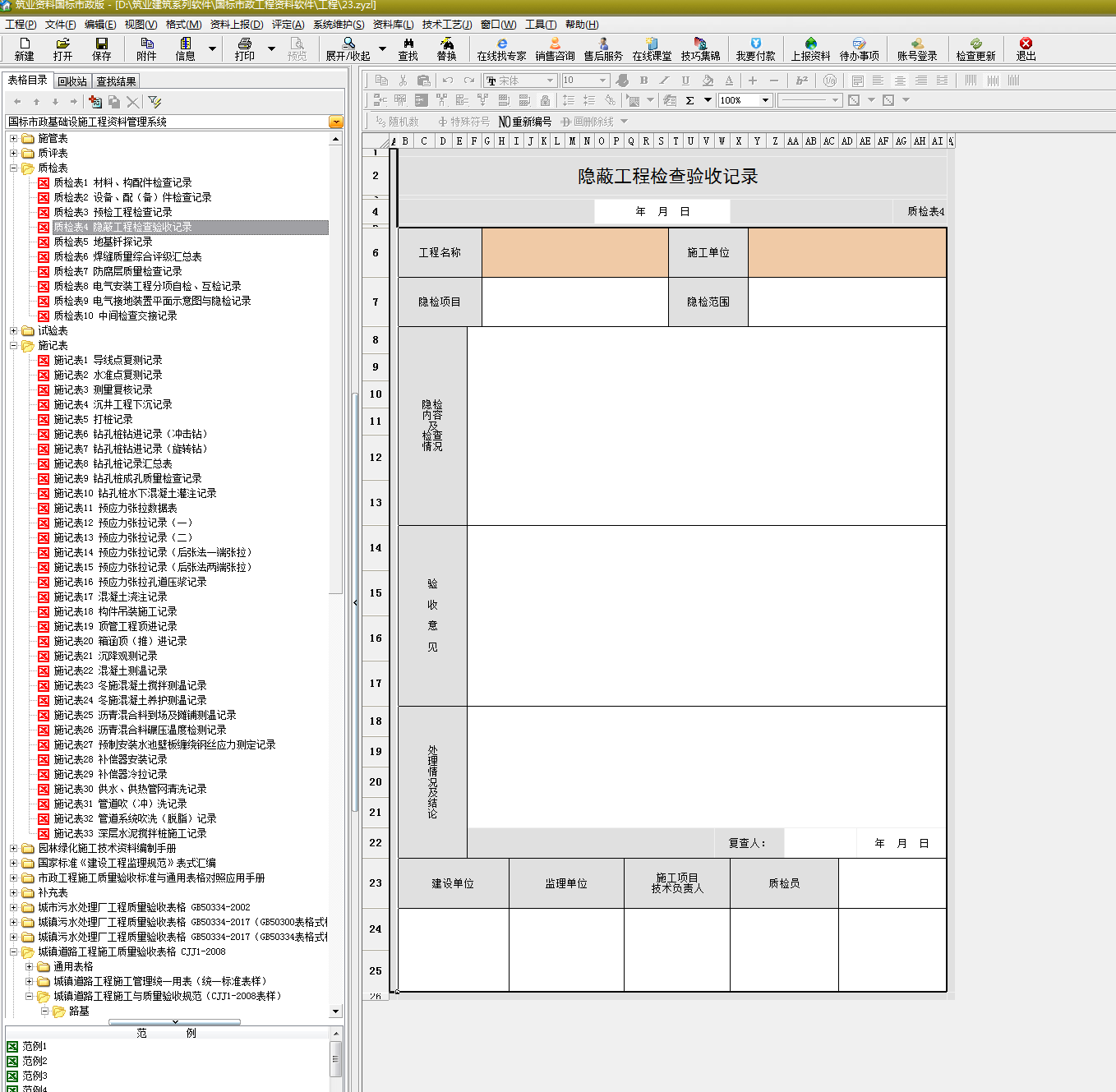Image resolution: width=1116 pixels, height=1092 pixels.
Task: Select 质检表10 中间检查交接记录 in tree
Action: [x=115, y=316]
